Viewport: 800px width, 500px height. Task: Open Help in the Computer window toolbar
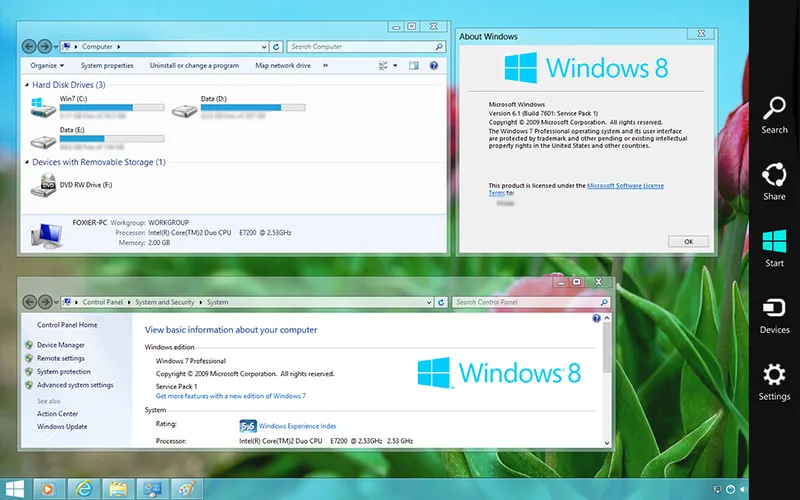(434, 65)
